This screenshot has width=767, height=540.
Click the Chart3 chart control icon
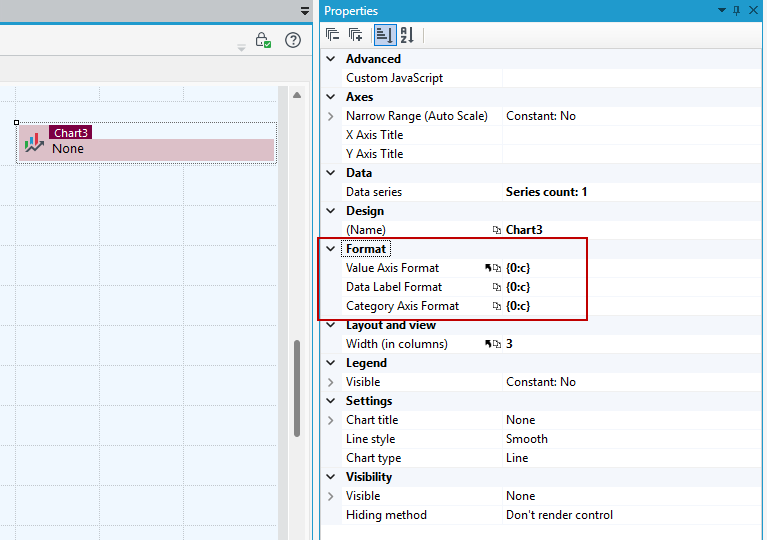pos(34,143)
